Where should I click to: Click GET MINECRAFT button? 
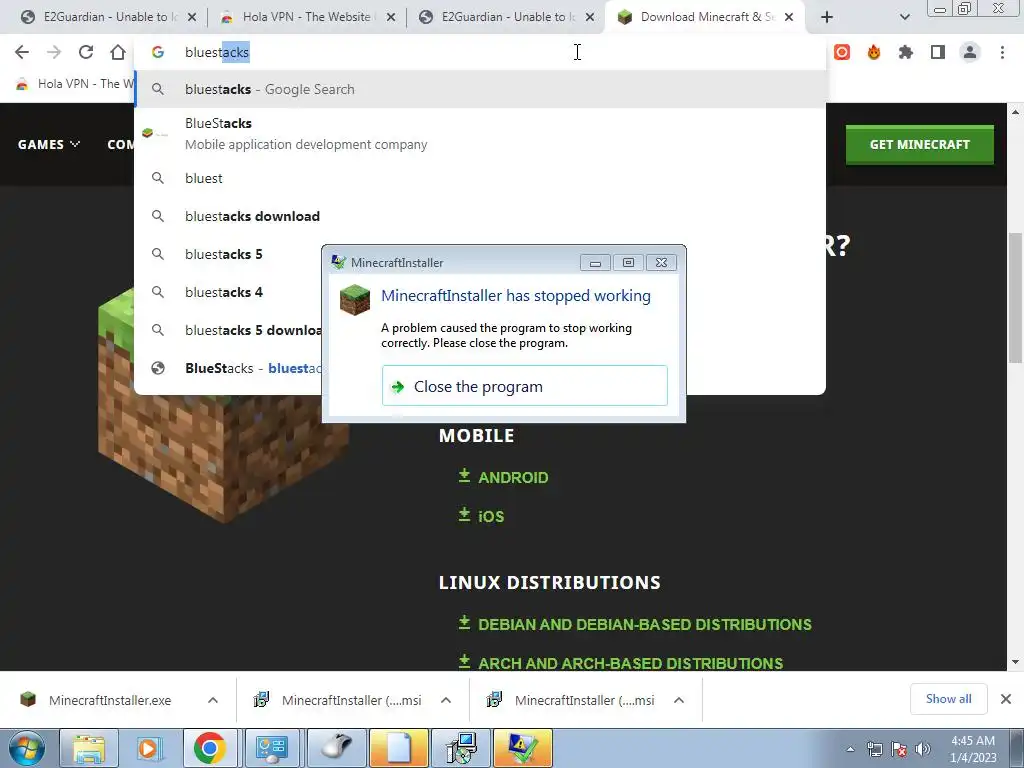[x=920, y=144]
